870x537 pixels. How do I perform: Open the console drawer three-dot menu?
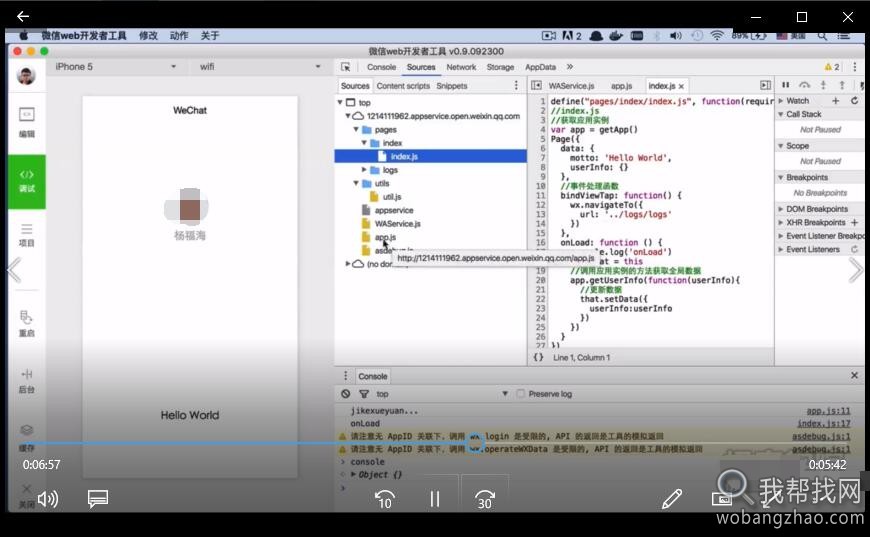pos(346,376)
